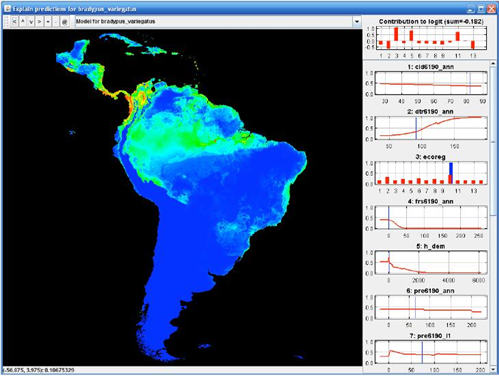The image size is (499, 376).
Task: Click the frs6190_ann response curve plot
Action: pyautogui.click(x=431, y=218)
